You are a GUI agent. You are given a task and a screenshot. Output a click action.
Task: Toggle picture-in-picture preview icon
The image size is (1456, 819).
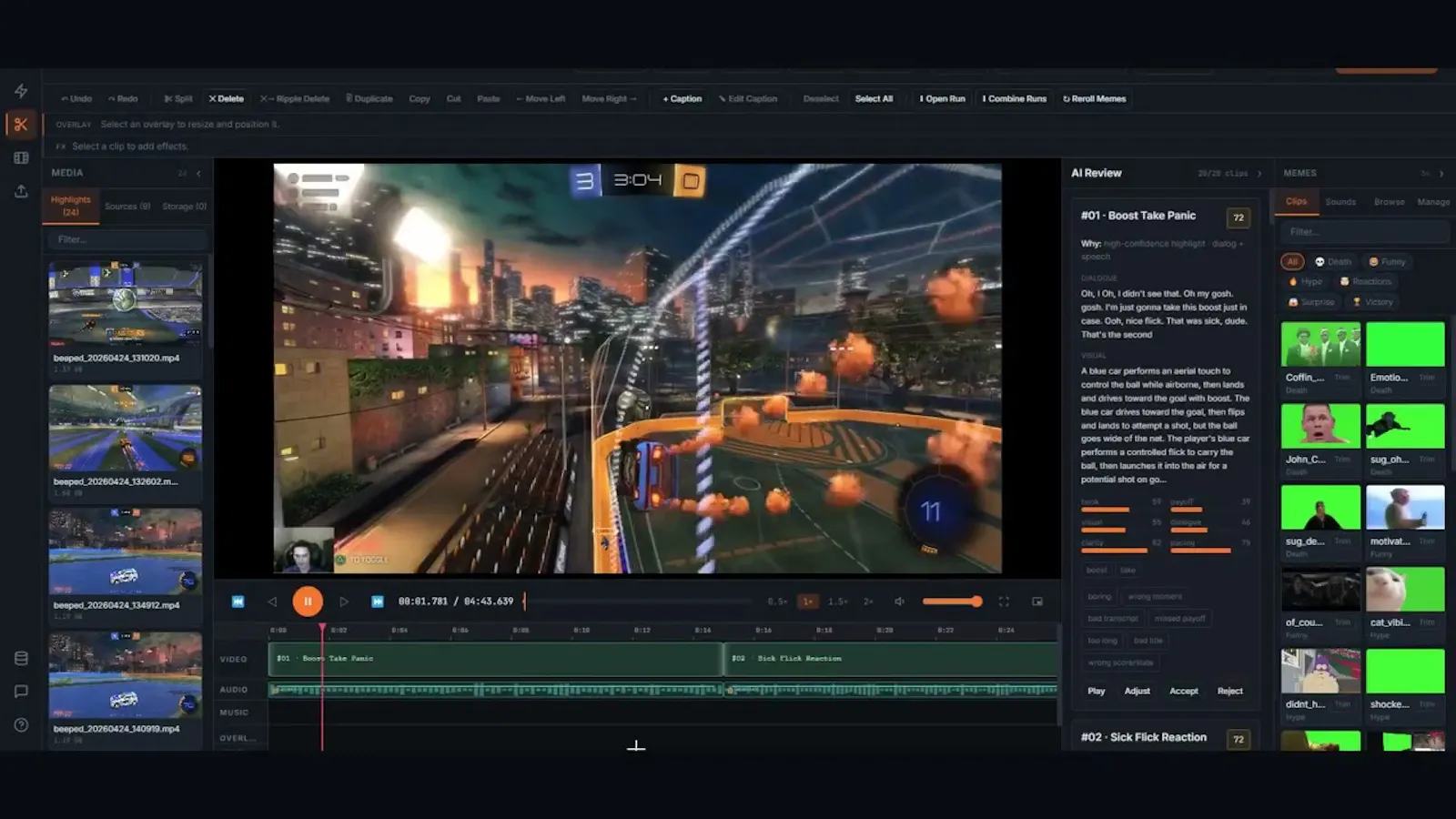(x=1037, y=602)
